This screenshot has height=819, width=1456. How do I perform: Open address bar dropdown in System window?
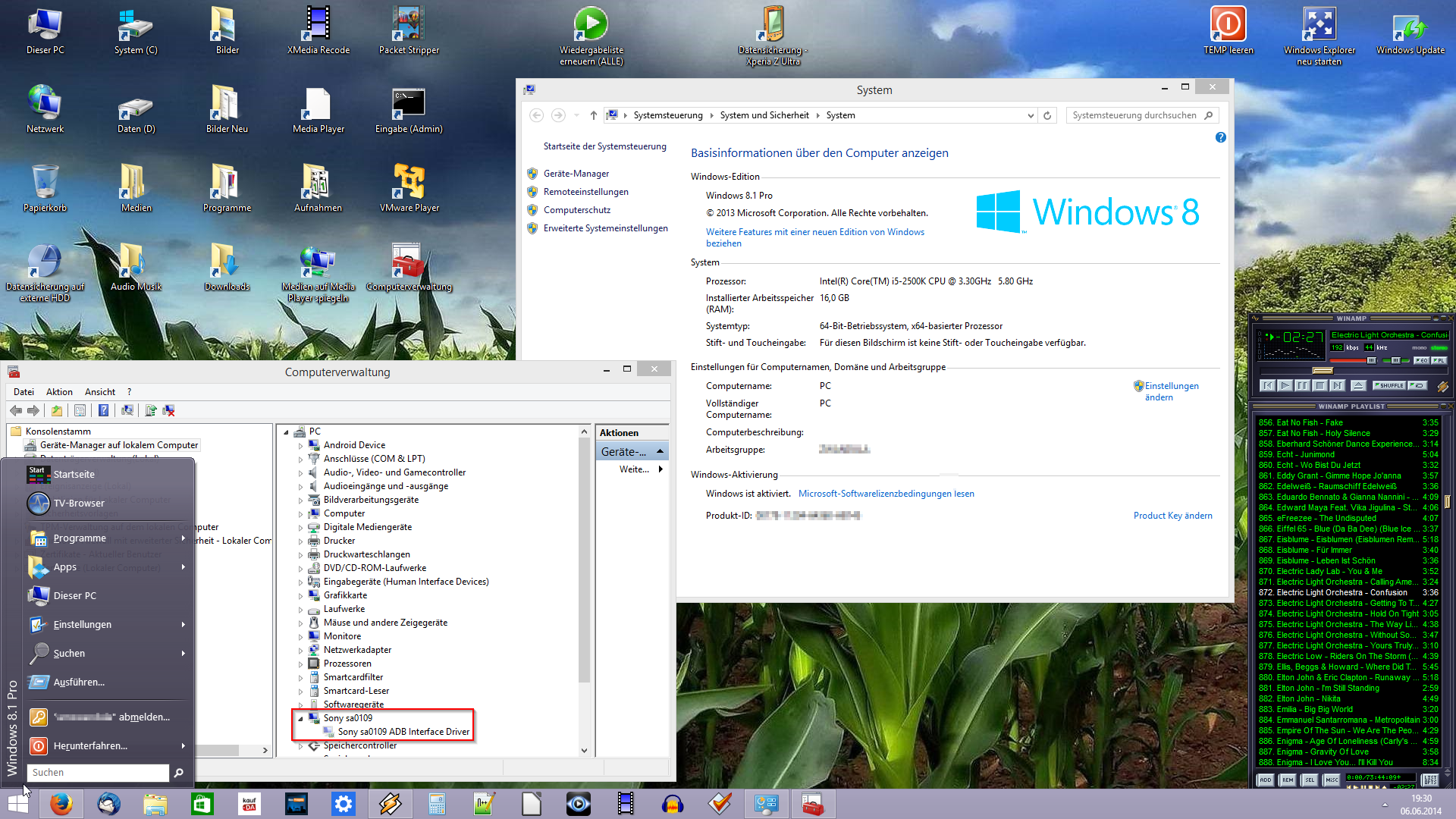(x=1030, y=115)
